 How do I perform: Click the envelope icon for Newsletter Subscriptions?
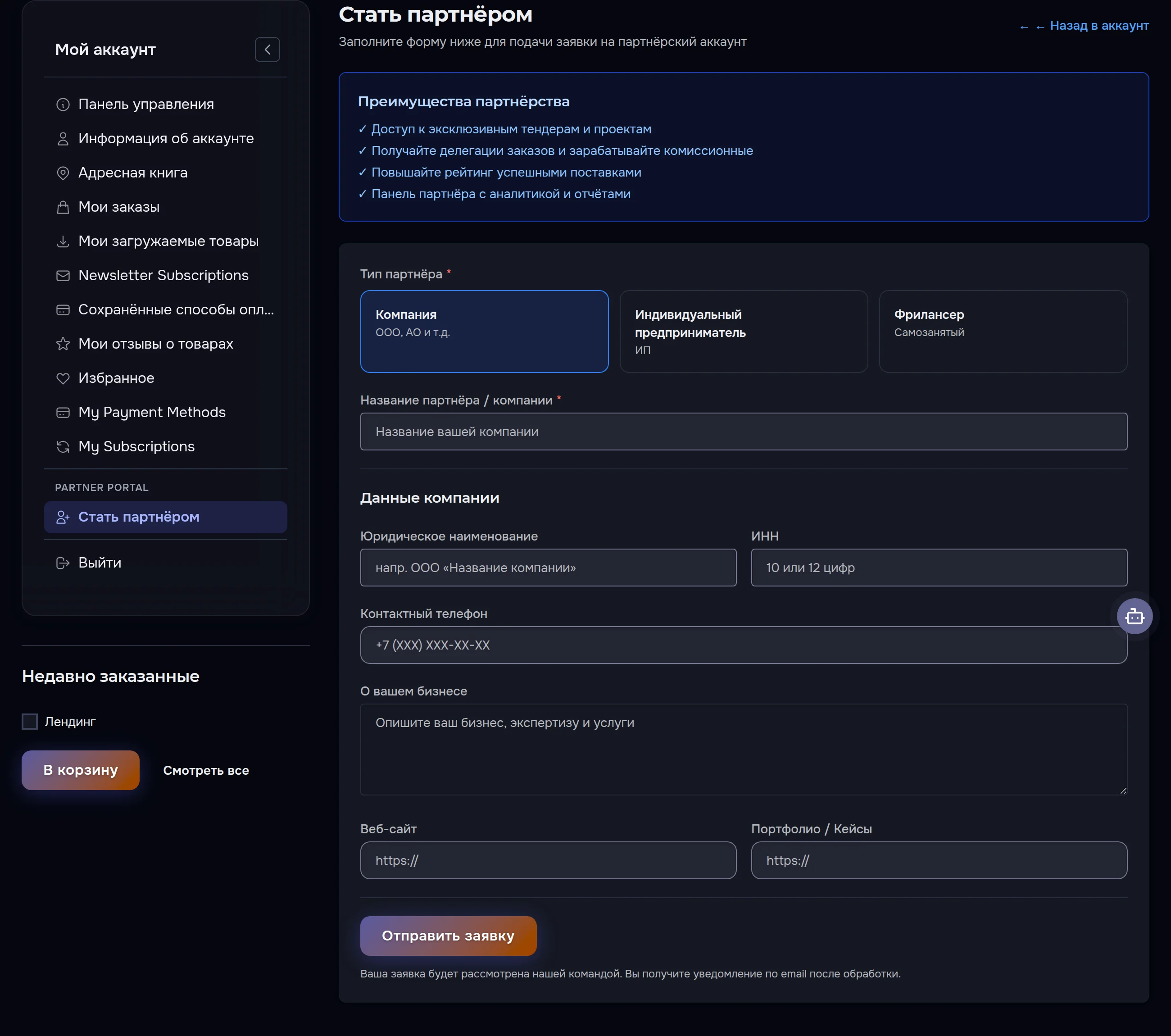tap(63, 276)
